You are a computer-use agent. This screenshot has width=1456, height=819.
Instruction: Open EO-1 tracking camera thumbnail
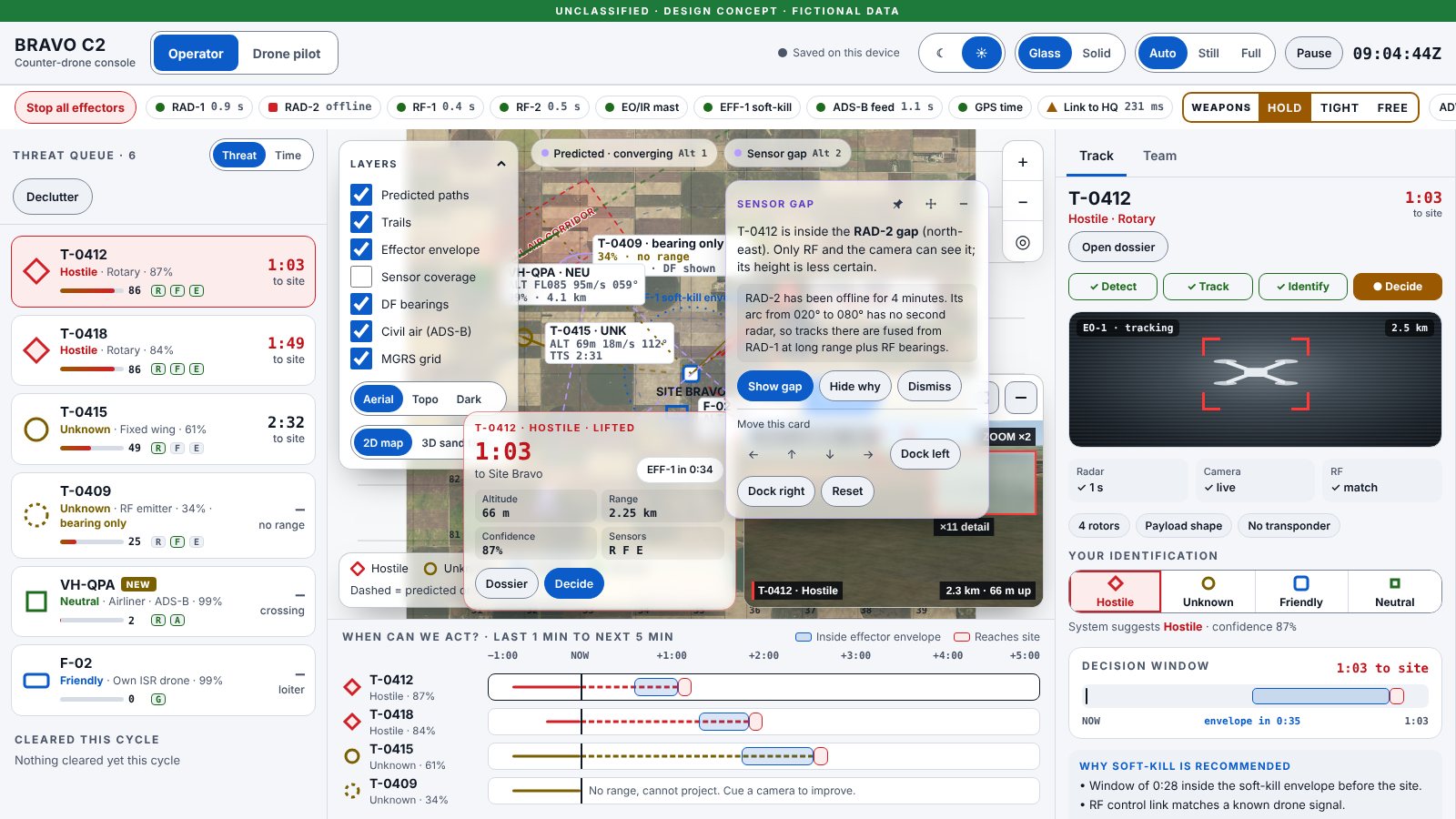click(1255, 379)
